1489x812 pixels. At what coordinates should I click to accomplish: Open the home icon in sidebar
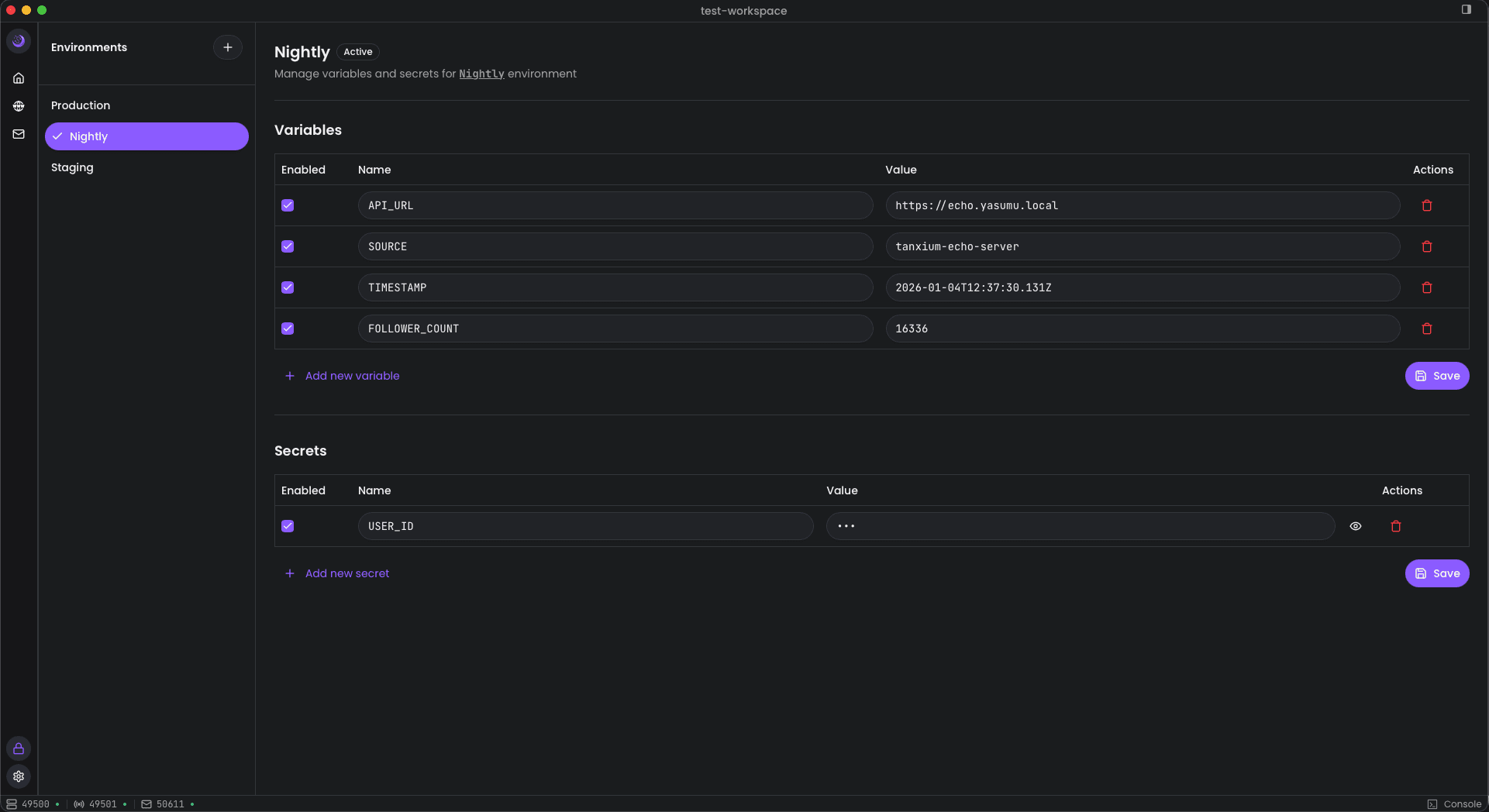pyautogui.click(x=19, y=78)
